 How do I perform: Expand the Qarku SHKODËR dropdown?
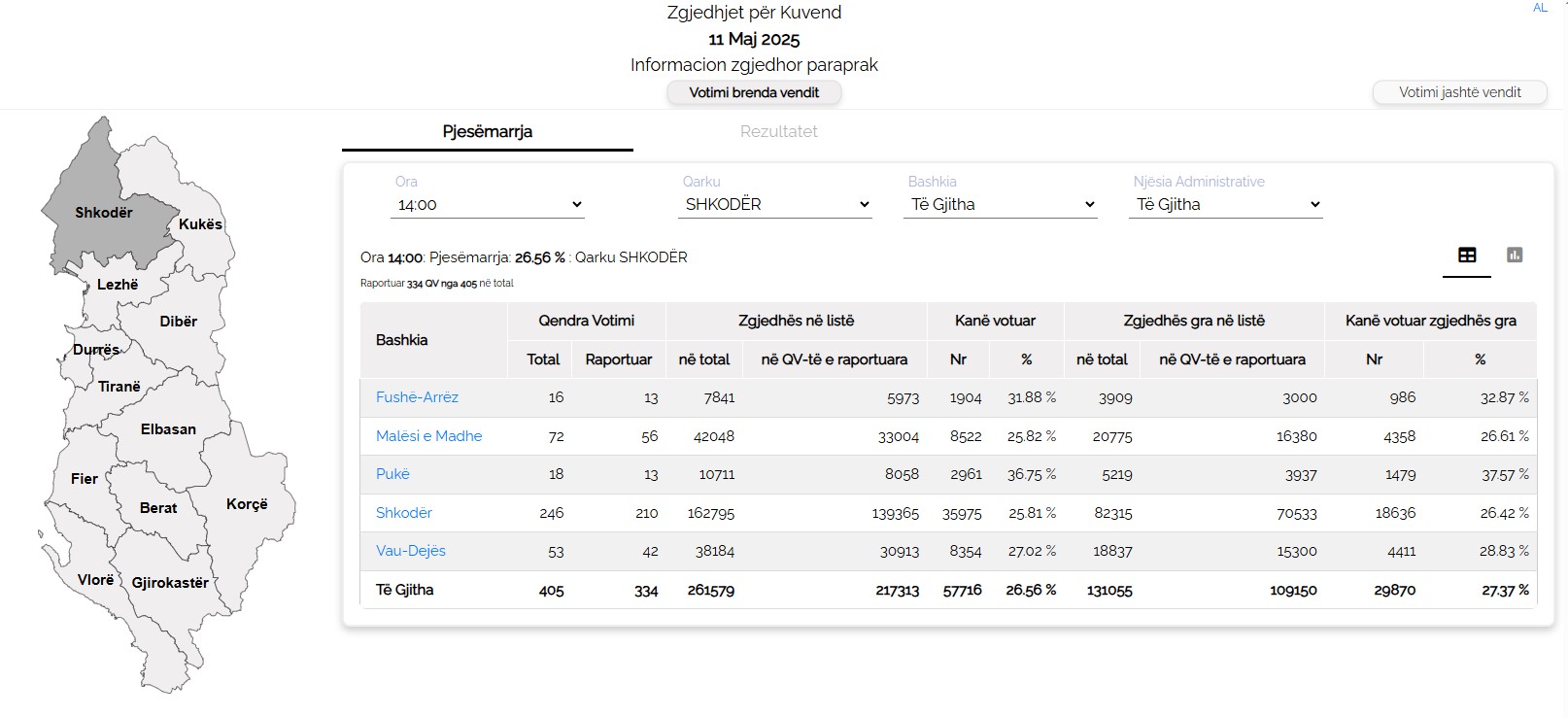coord(775,205)
